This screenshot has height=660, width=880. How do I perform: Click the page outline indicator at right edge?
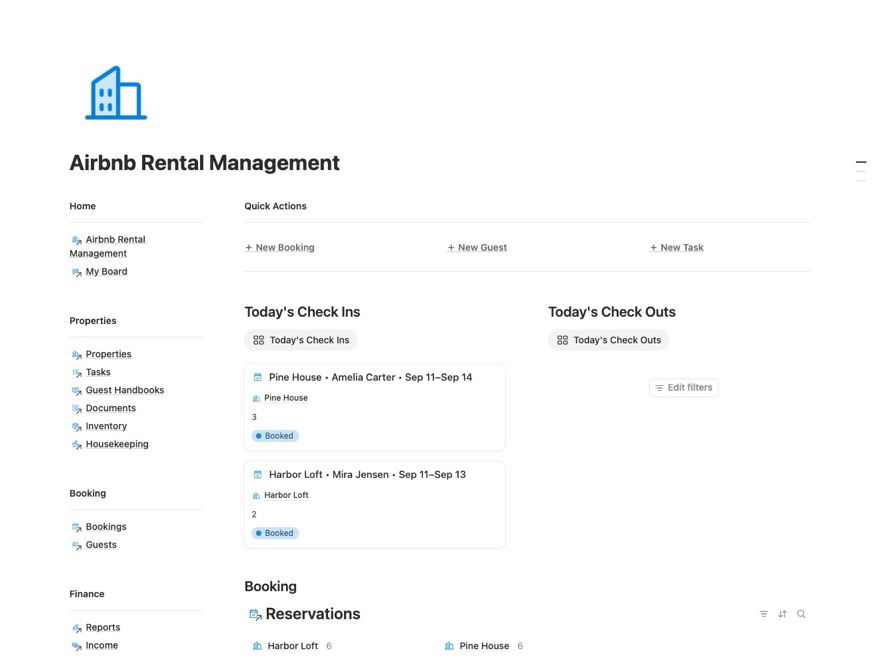coord(861,171)
